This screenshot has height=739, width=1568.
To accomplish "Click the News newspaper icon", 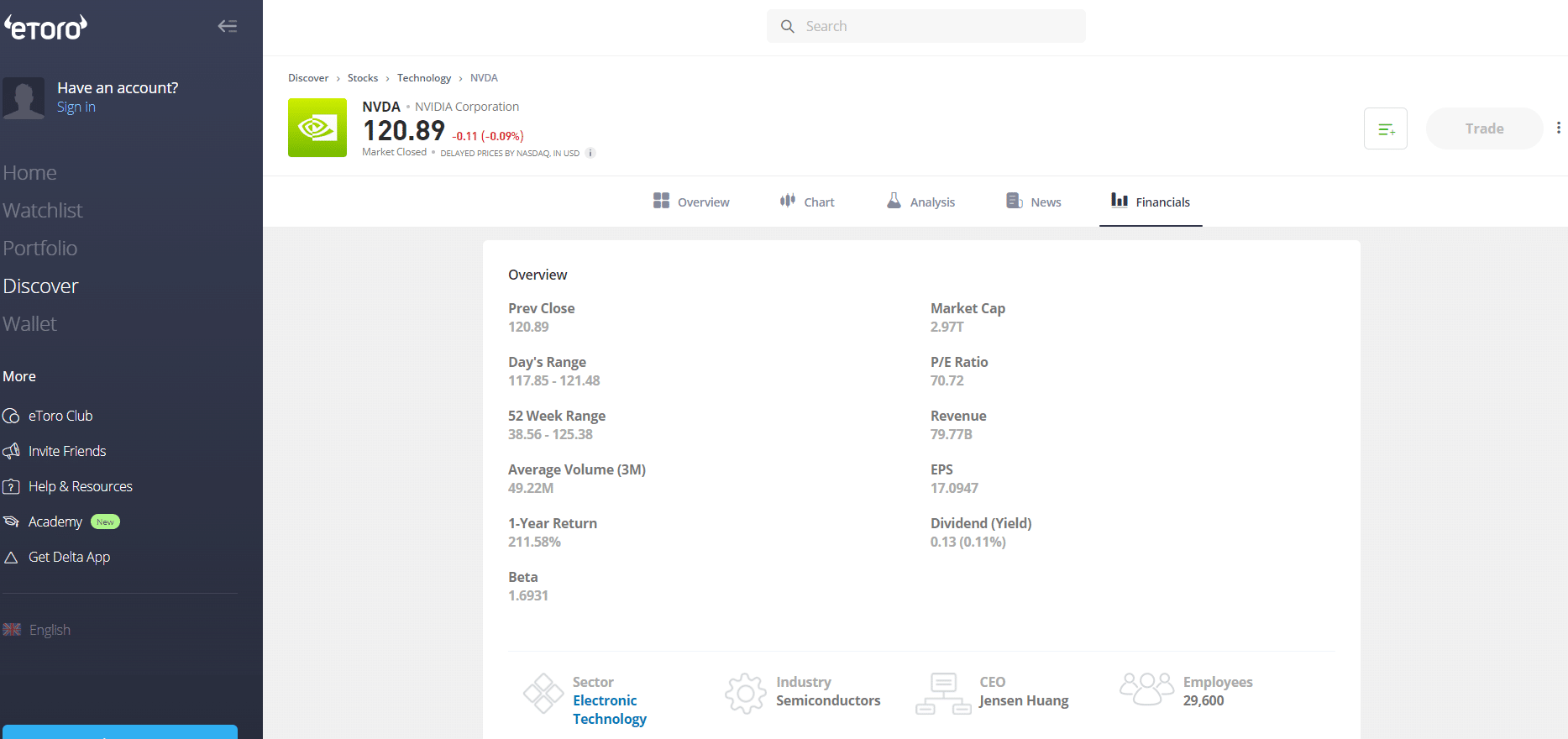I will click(x=1014, y=200).
